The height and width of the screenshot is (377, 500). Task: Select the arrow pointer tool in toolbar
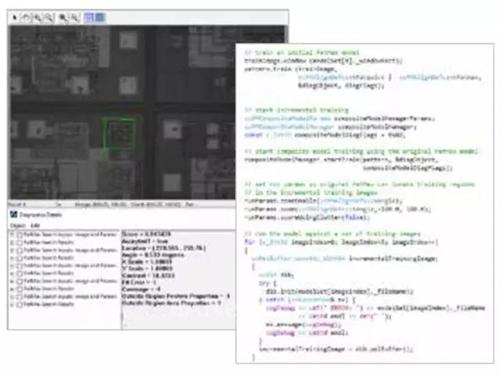tap(14, 17)
